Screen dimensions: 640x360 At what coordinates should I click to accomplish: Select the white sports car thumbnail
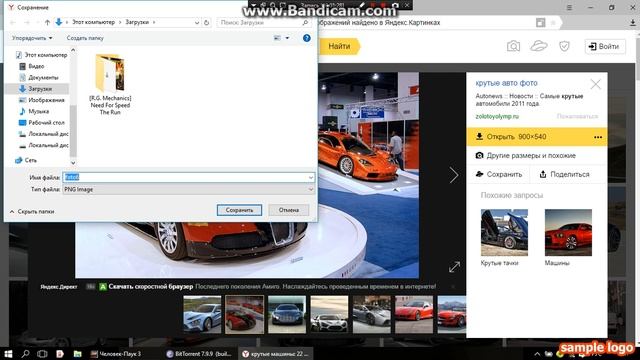329,315
